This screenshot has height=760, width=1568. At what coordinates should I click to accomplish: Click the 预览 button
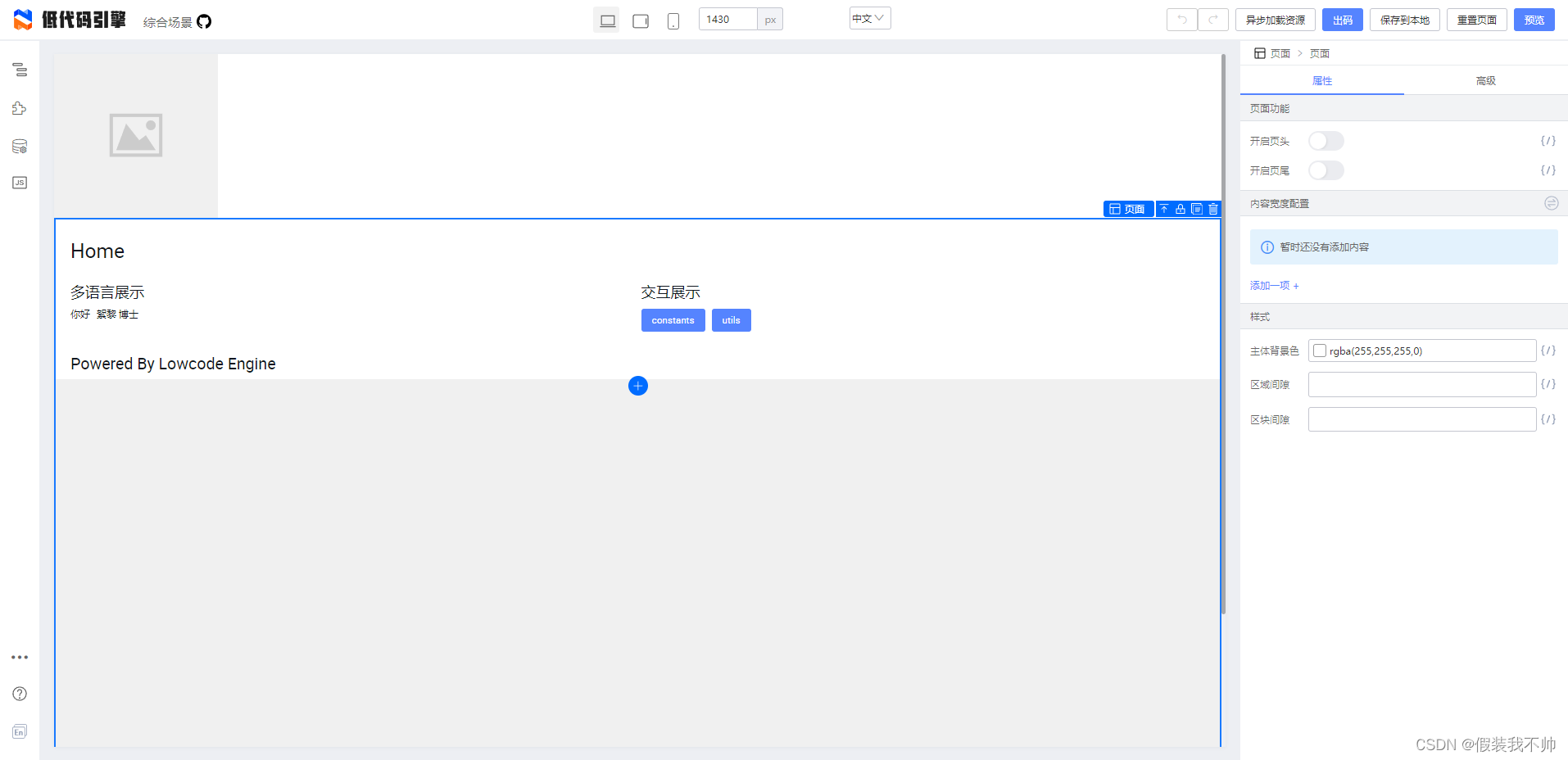1534,20
